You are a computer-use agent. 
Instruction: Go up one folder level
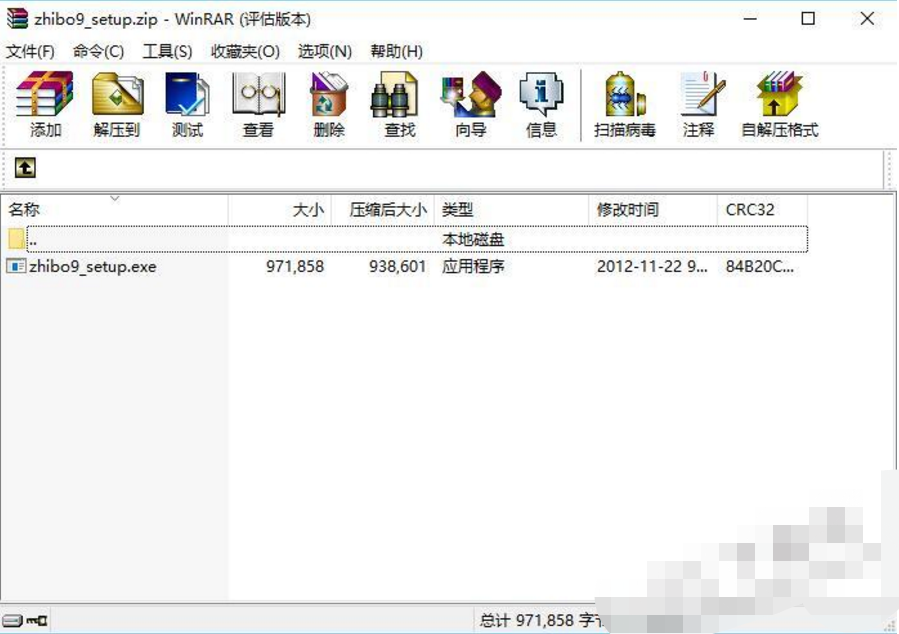click(x=25, y=168)
